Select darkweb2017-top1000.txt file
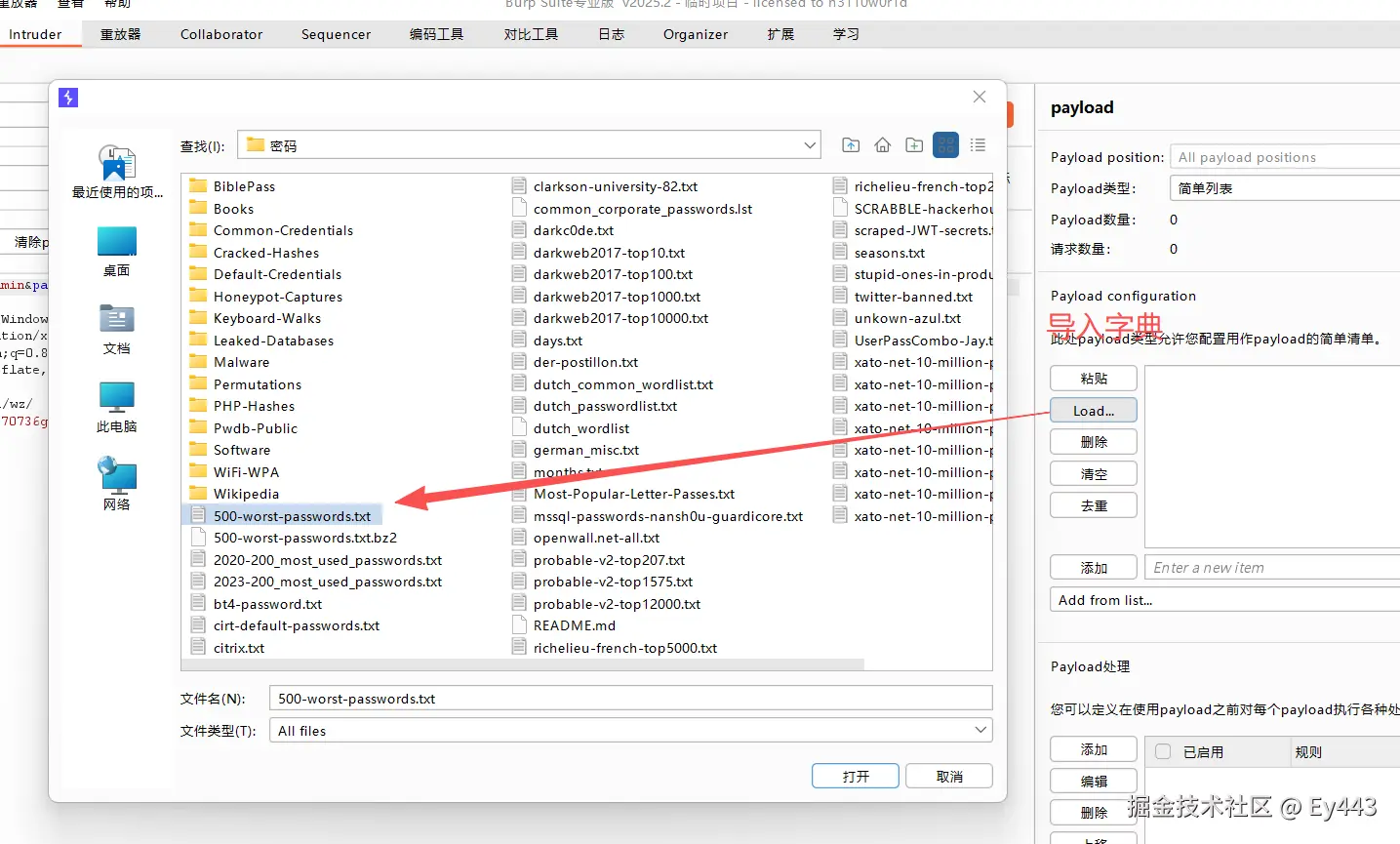 pos(607,297)
